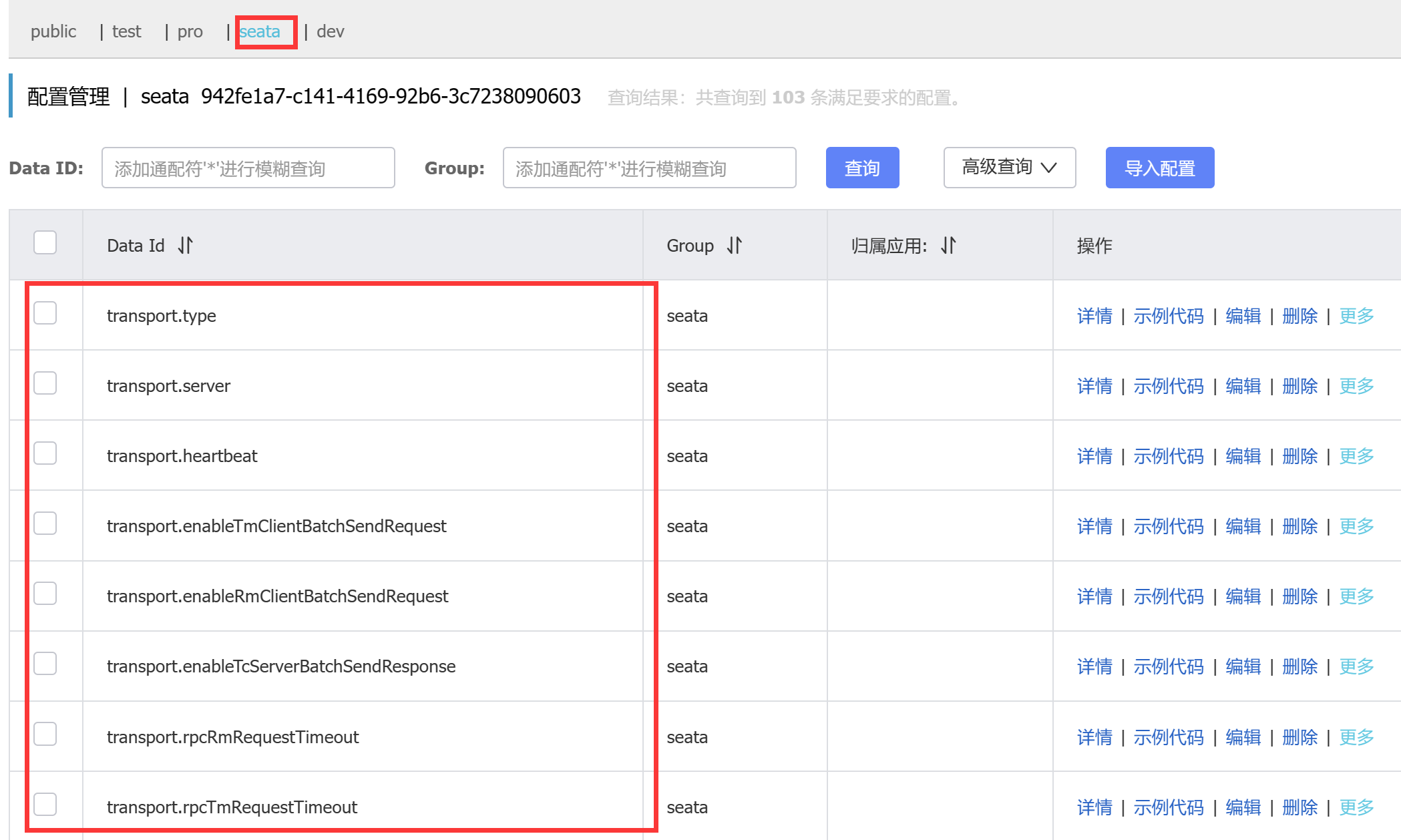Image resolution: width=1401 pixels, height=840 pixels.
Task: Sort by Data Id column icon
Action: point(186,246)
